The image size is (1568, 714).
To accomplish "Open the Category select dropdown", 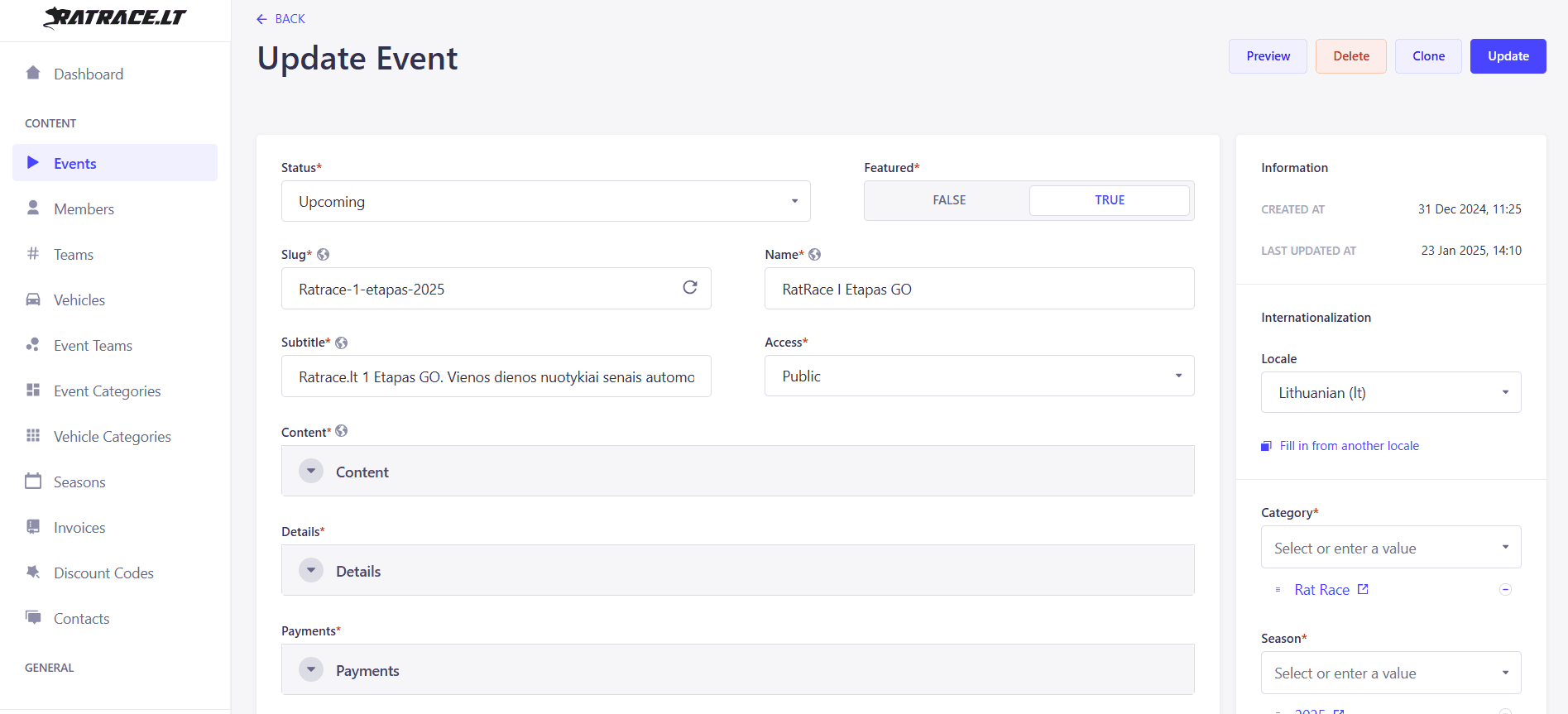I will 1391,547.
